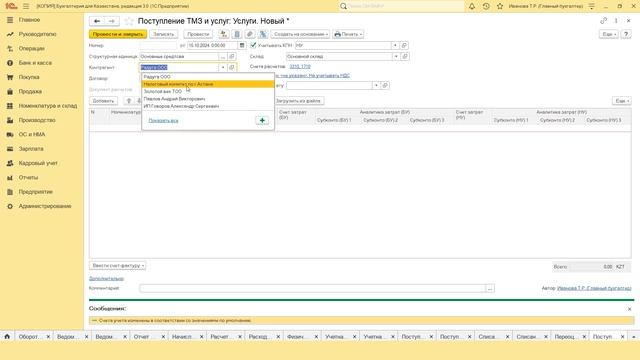Click the 1C logo icon
The width and height of the screenshot is (640, 360).
pyautogui.click(x=11, y=6)
